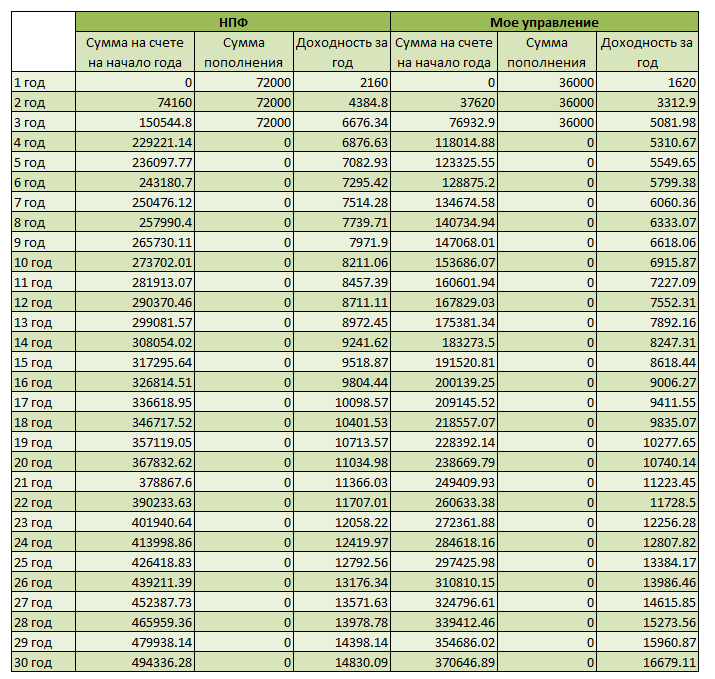Select cell with value 11728.5
The image size is (715, 679).
[x=648, y=502]
